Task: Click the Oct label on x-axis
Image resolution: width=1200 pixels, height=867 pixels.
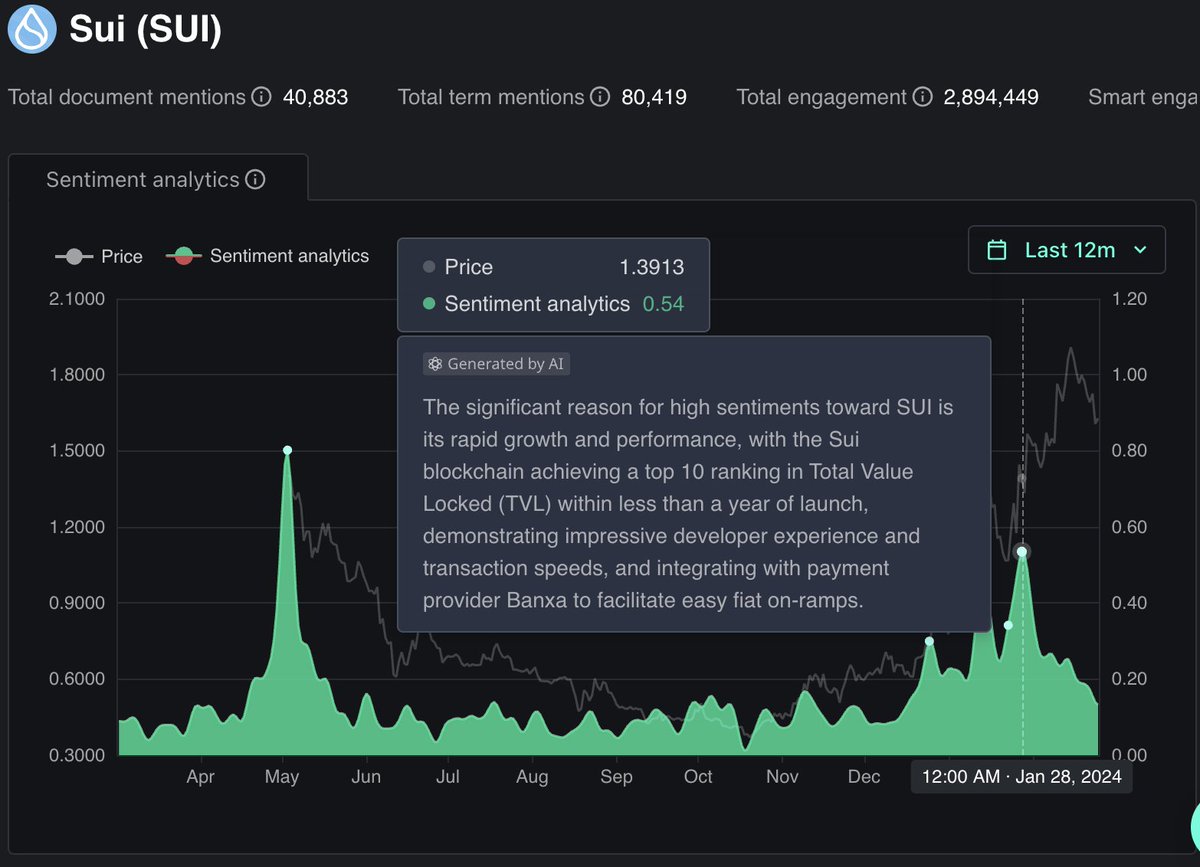Action: 698,777
